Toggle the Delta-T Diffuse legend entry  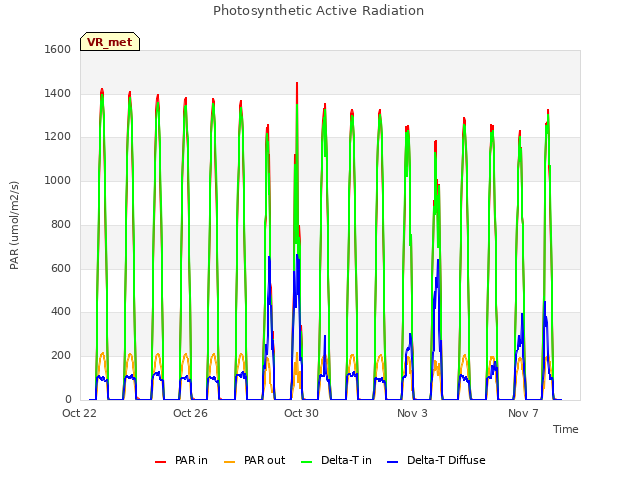[436, 460]
